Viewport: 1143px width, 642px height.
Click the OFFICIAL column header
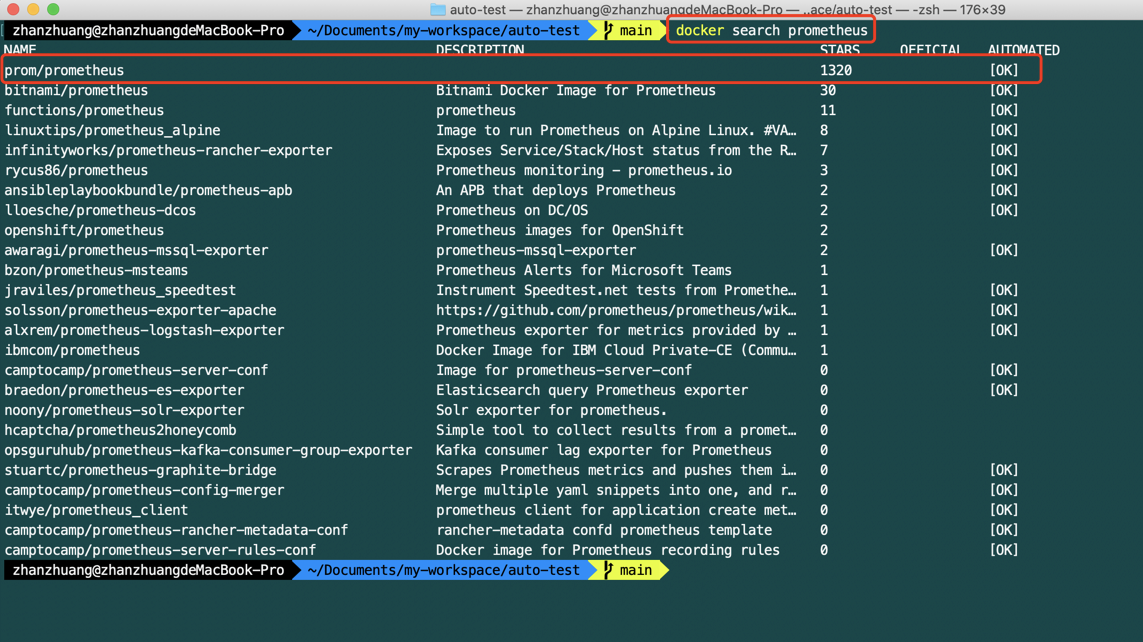[932, 50]
